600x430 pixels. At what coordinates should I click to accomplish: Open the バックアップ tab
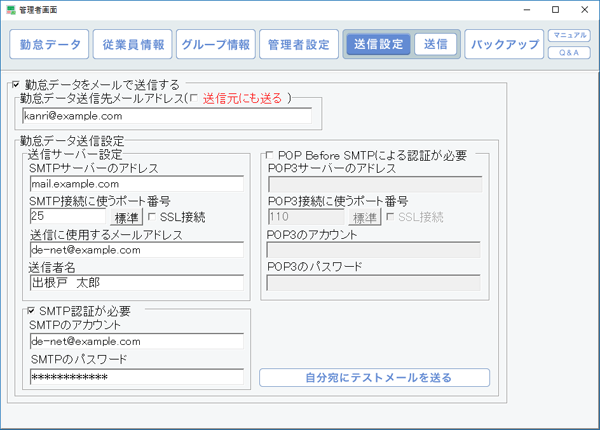coord(504,45)
